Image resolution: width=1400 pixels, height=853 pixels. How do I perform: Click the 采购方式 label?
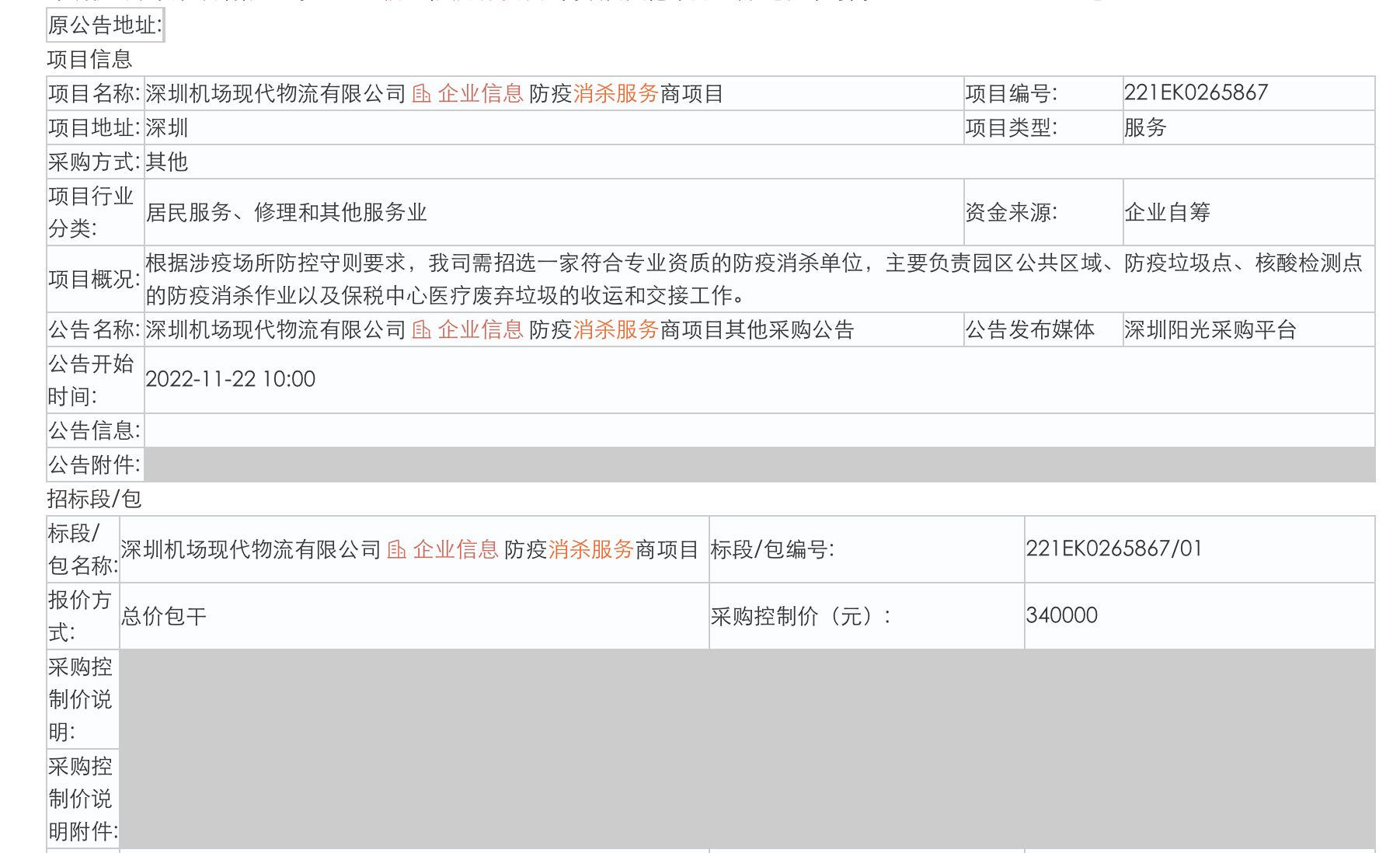(94, 162)
